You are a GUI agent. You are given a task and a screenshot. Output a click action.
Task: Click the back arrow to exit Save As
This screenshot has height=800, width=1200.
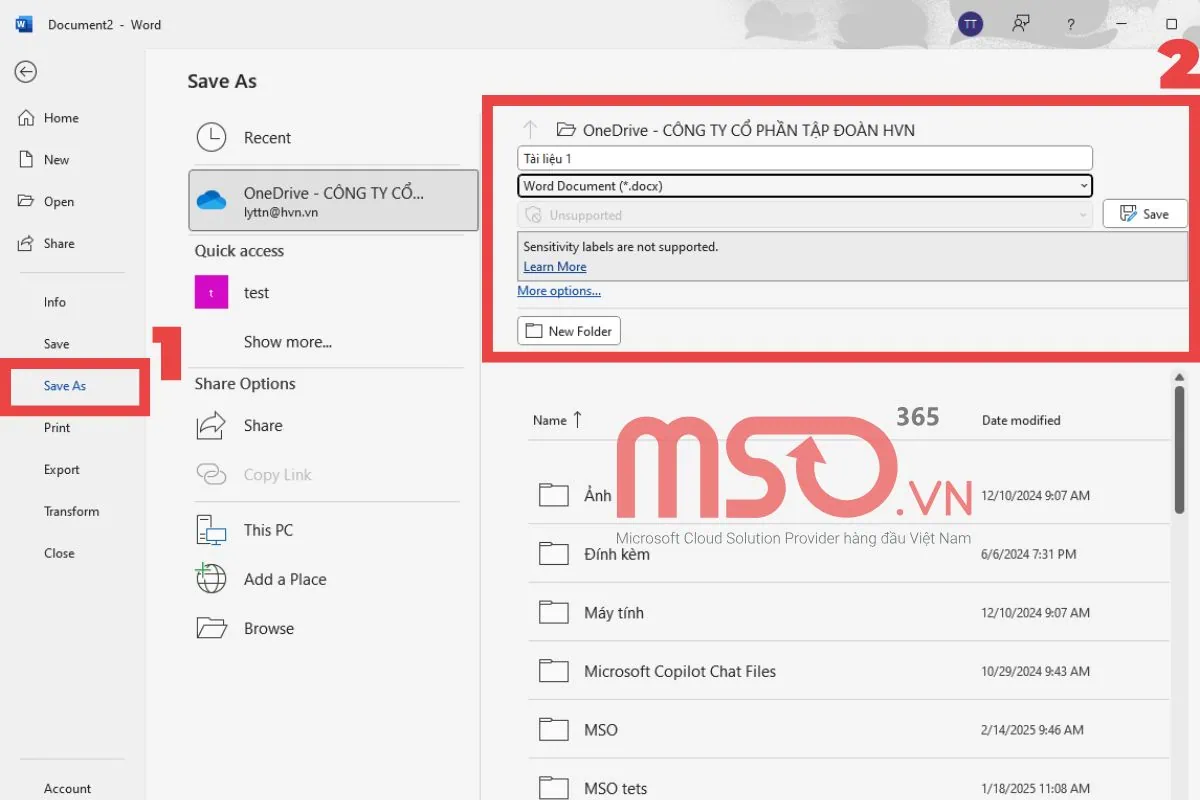(x=25, y=72)
